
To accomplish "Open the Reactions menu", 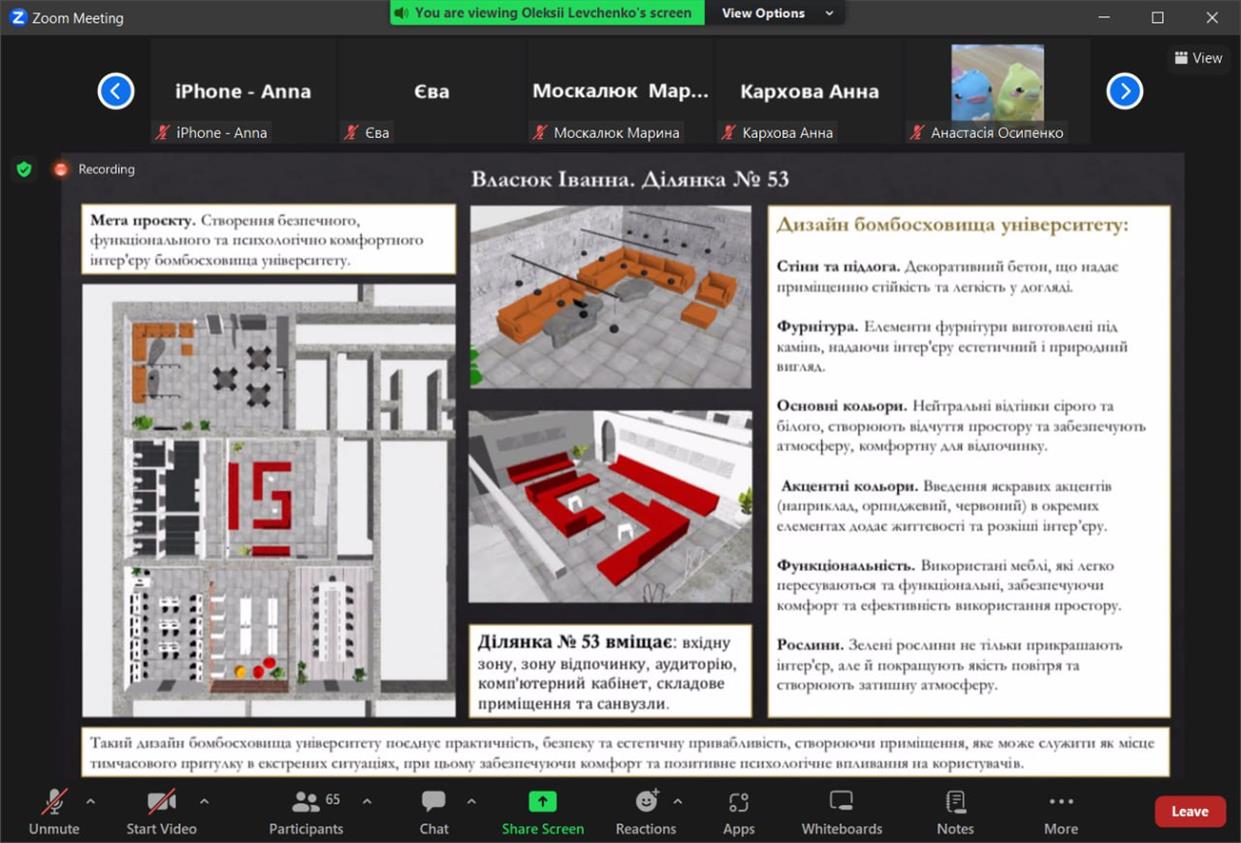I will click(646, 811).
